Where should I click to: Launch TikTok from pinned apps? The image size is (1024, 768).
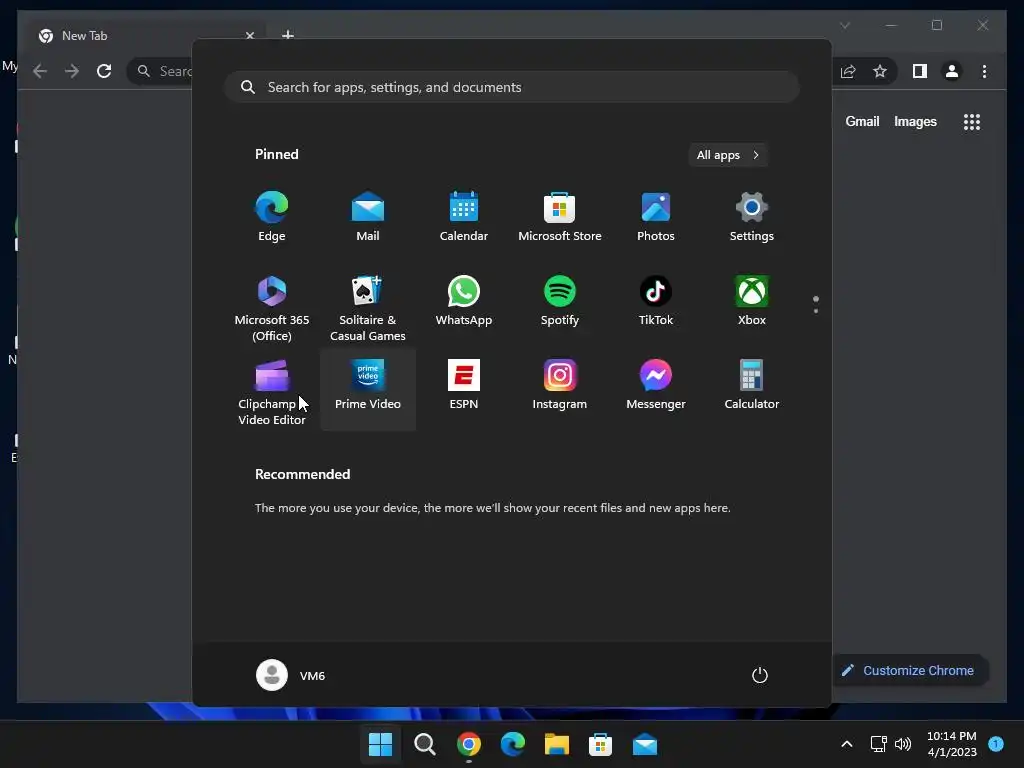656,301
